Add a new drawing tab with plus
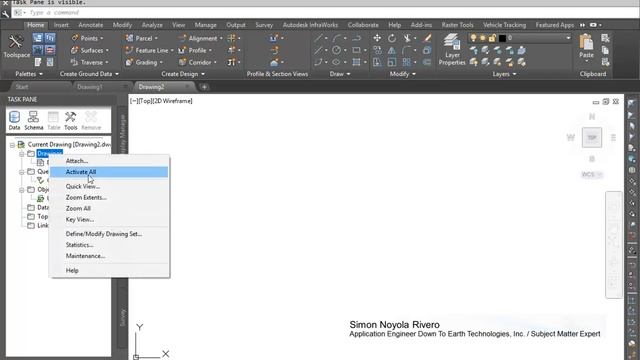Viewport: 640px width, 360px height. pos(204,87)
